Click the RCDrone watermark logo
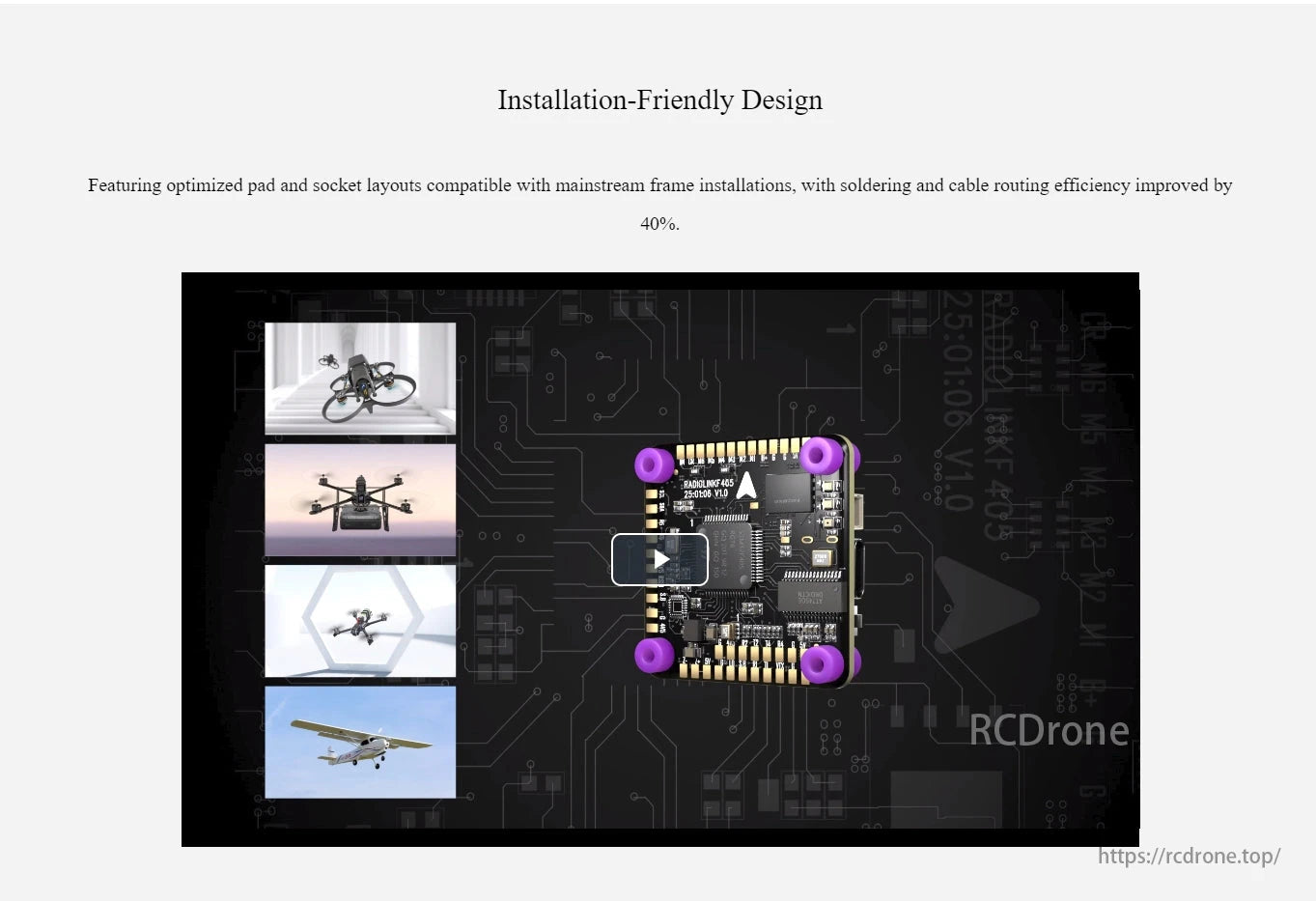Viewport: 1316px width, 901px height. (x=1049, y=731)
